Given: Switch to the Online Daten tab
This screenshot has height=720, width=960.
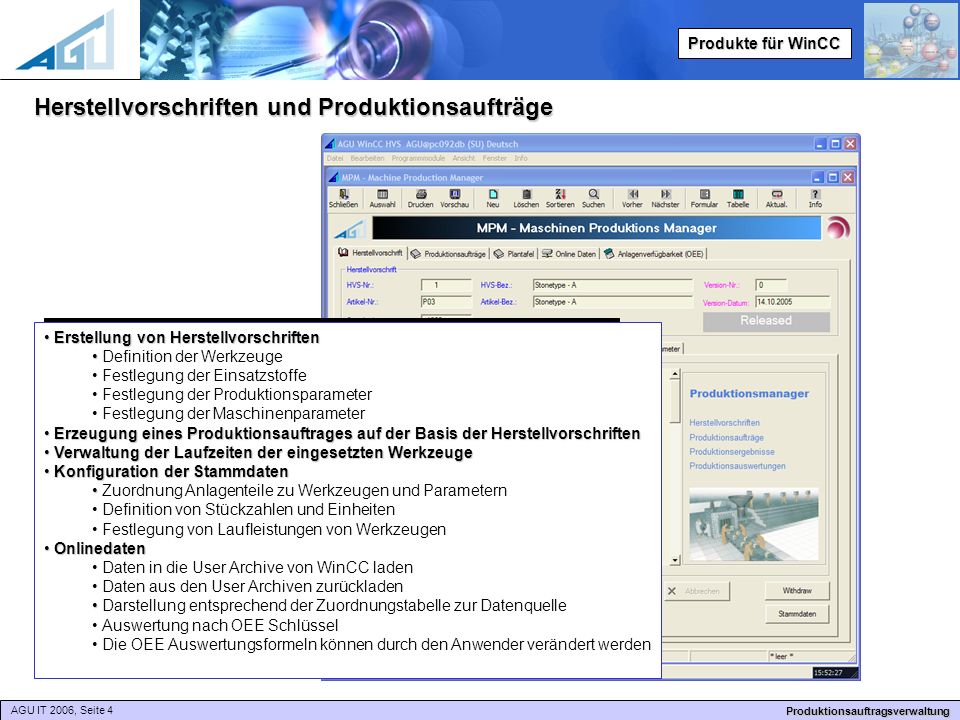Looking at the screenshot, I should 569,253.
